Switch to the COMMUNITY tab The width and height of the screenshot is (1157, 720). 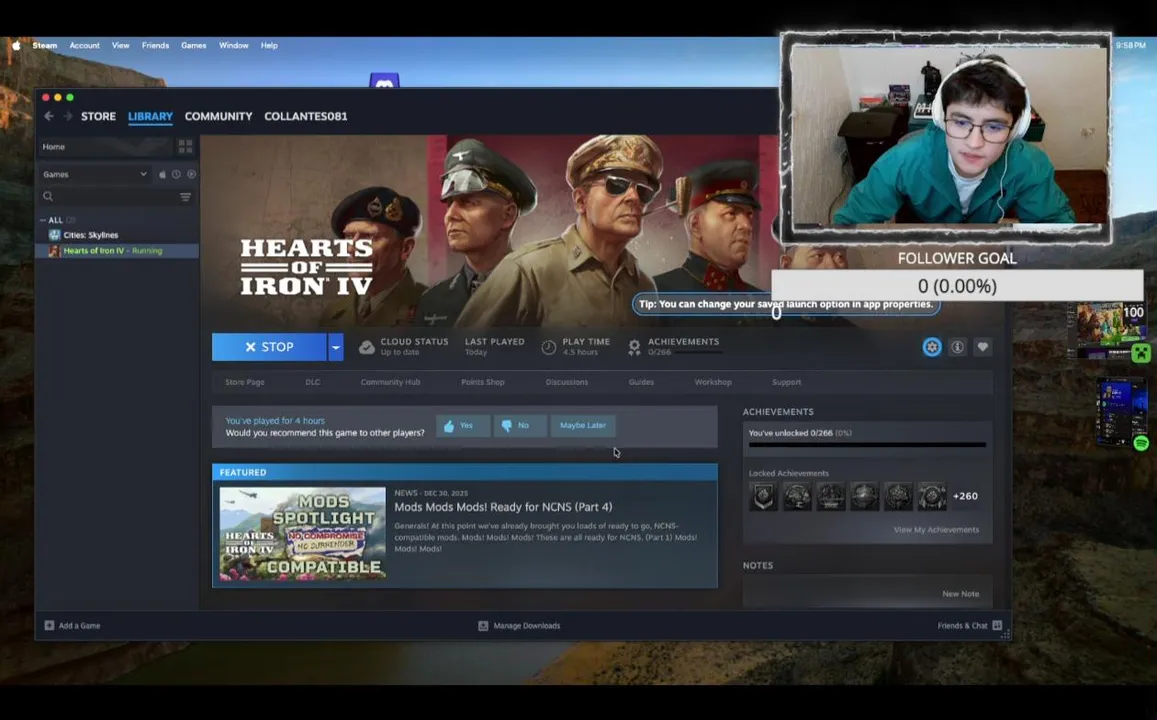click(218, 116)
